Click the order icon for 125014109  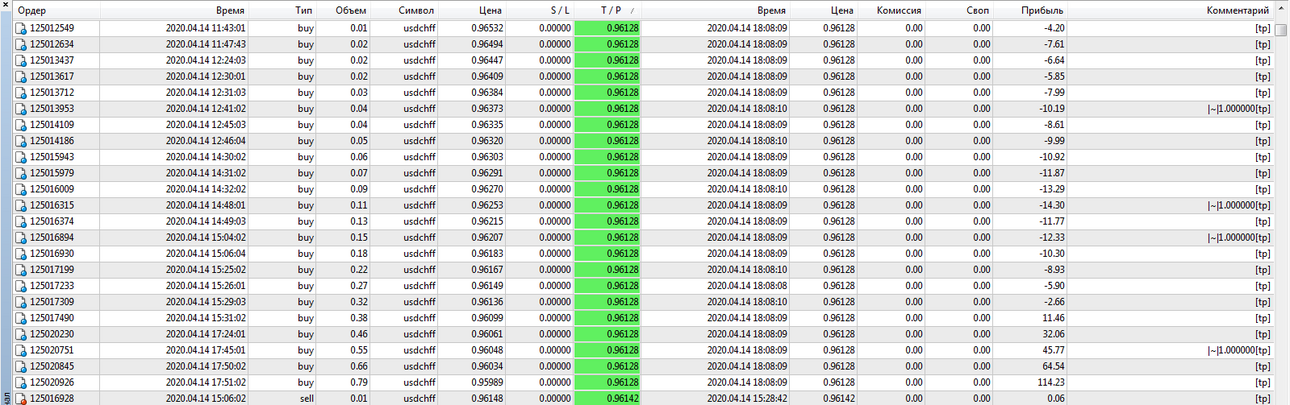click(21, 124)
